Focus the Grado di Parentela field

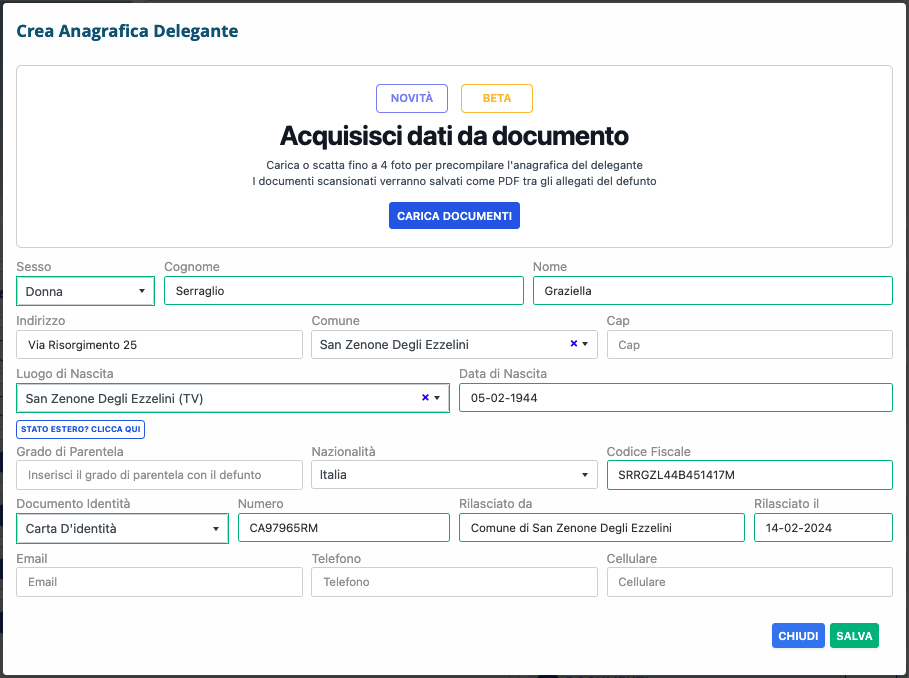pos(159,475)
